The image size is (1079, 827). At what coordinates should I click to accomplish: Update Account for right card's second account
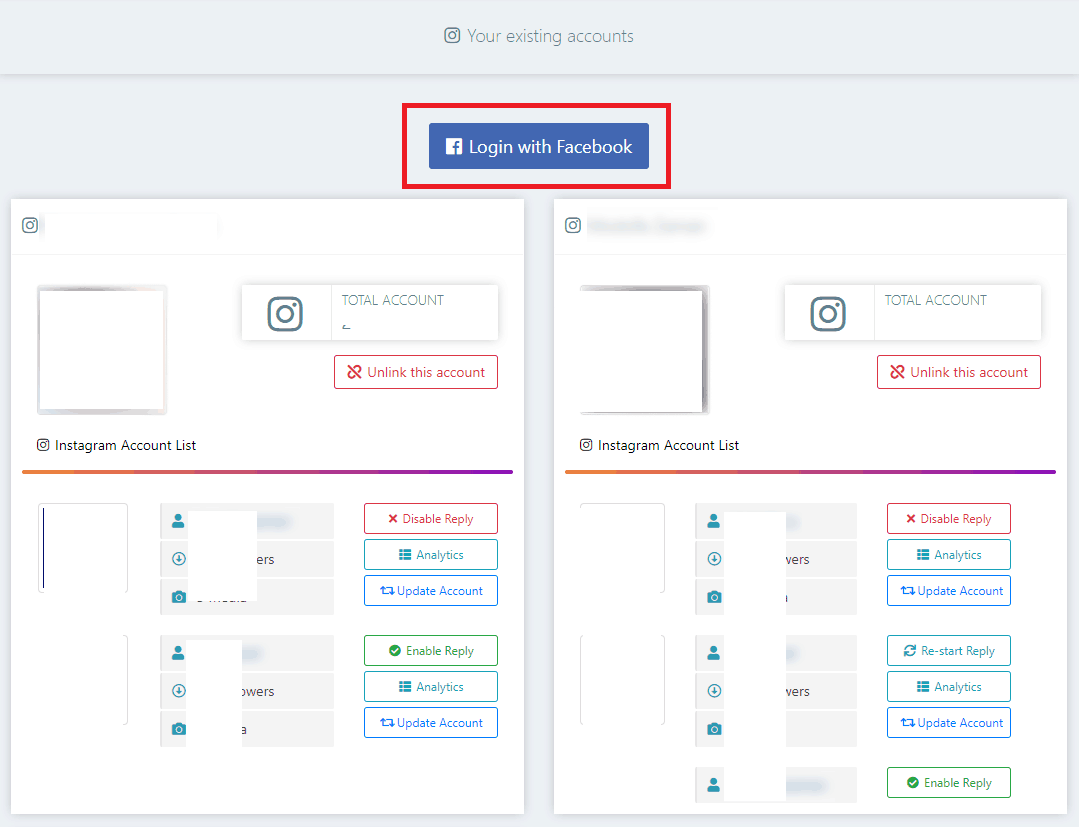click(949, 722)
